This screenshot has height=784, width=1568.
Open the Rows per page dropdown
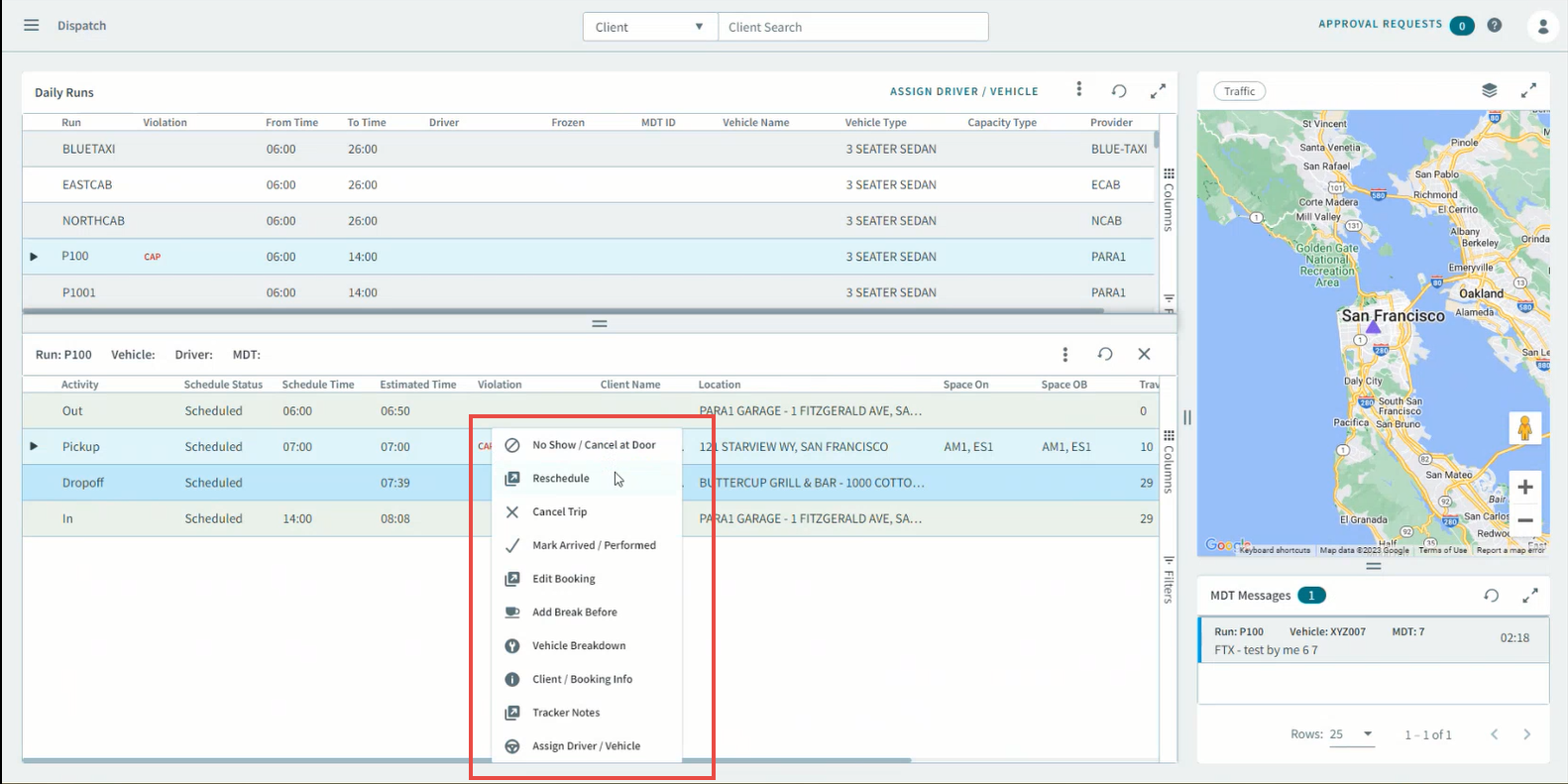click(1352, 734)
